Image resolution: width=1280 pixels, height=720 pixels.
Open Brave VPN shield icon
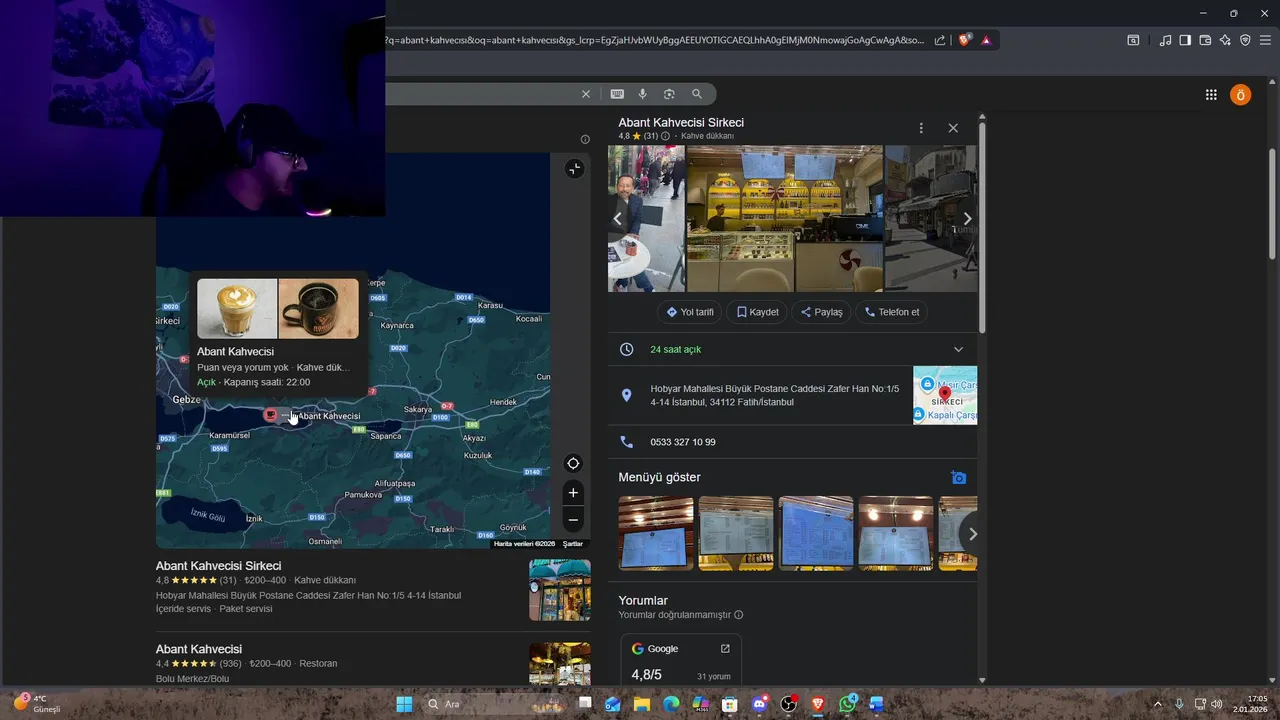pyautogui.click(x=1245, y=40)
